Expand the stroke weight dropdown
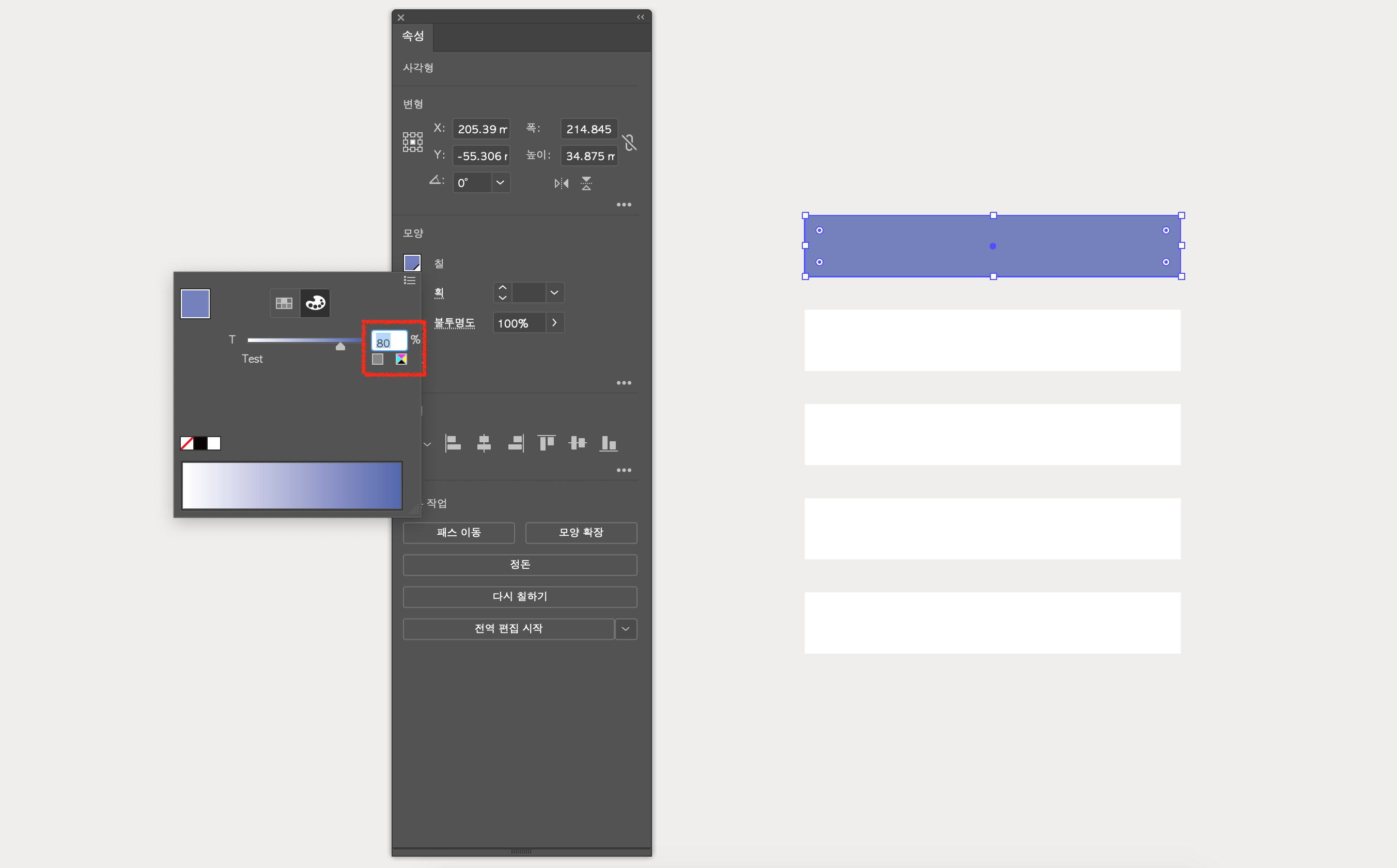 554,293
